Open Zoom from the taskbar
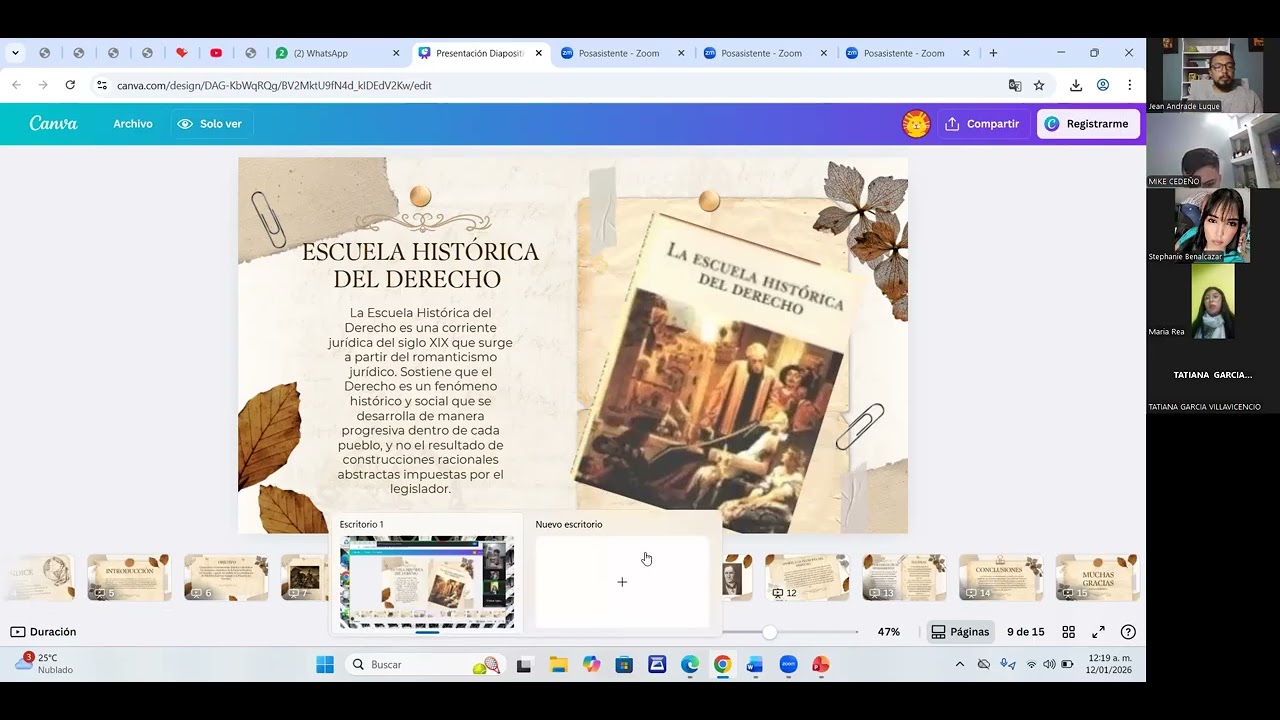The width and height of the screenshot is (1280, 720). (788, 665)
